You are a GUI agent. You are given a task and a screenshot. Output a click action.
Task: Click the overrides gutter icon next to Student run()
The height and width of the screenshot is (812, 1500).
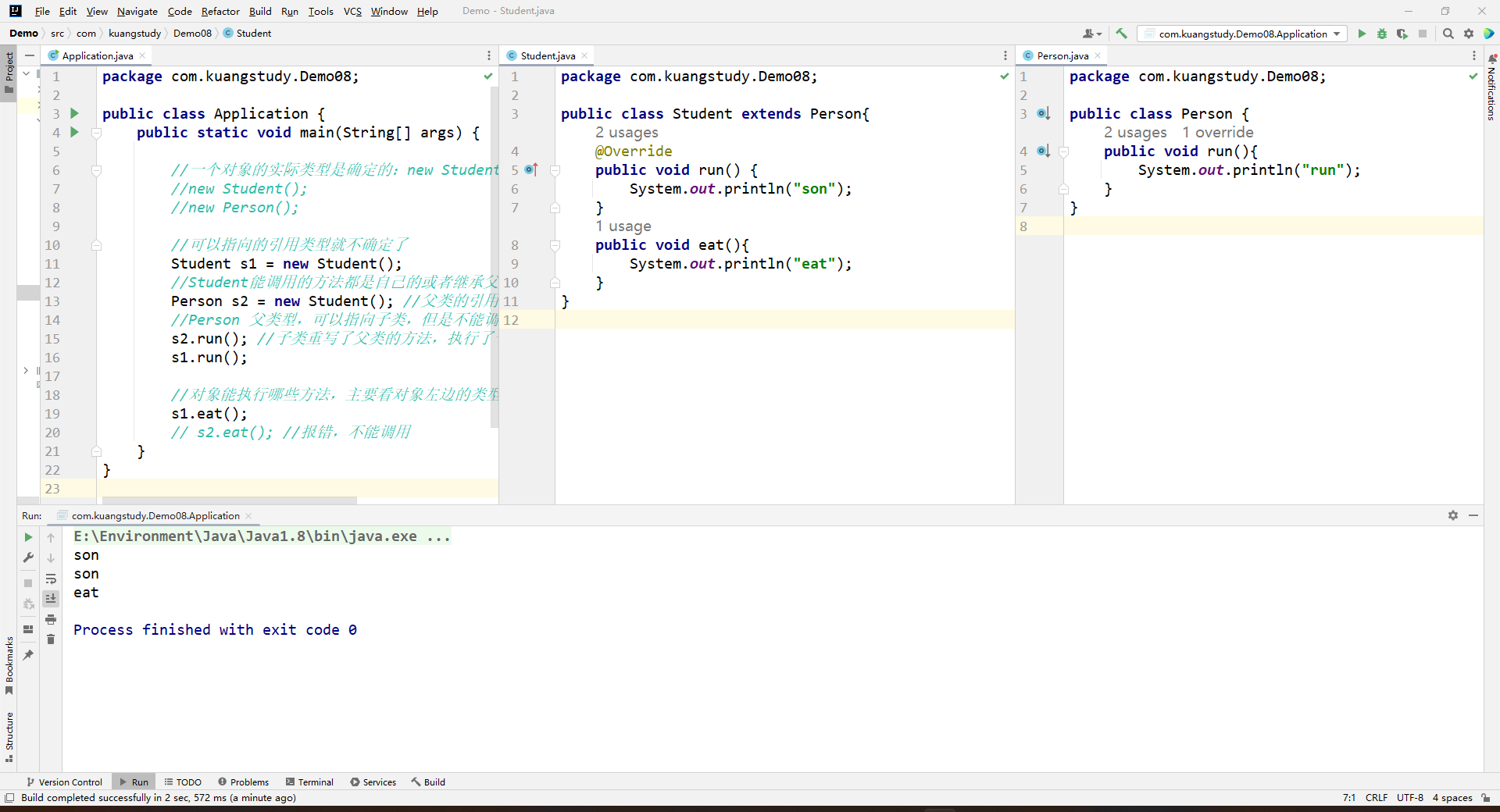[x=531, y=169]
